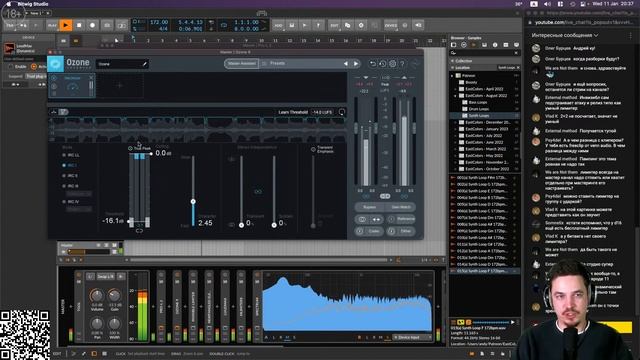Screen dimensions: 640x360
Task: Click the 4/4 time signature field
Action: (162, 29)
